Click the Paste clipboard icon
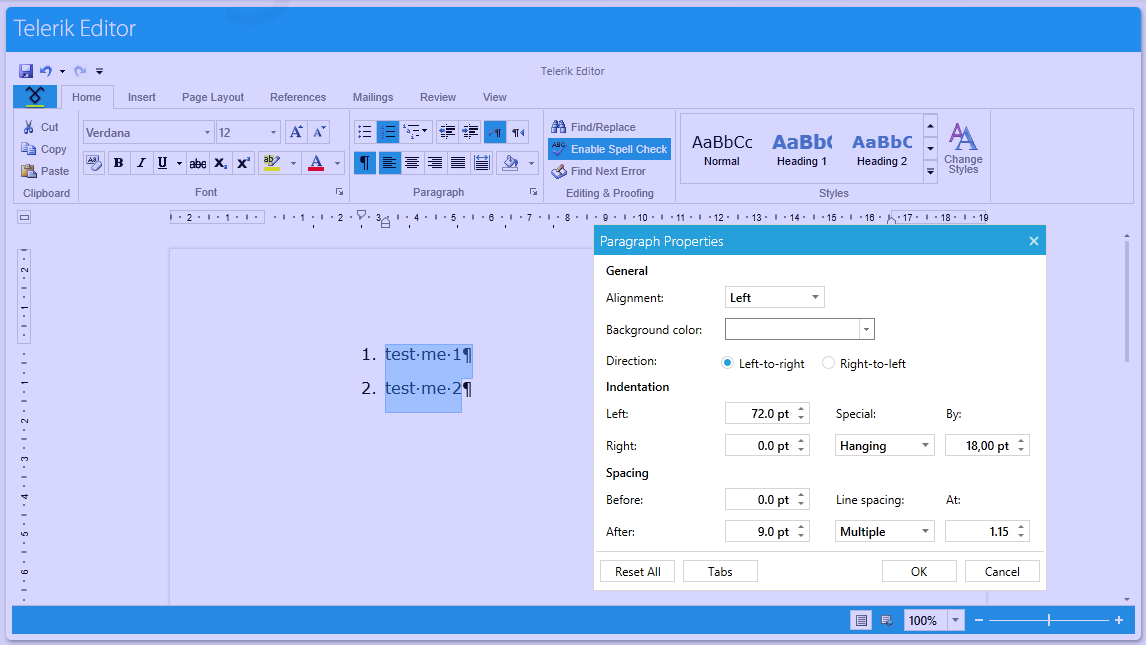 29,171
